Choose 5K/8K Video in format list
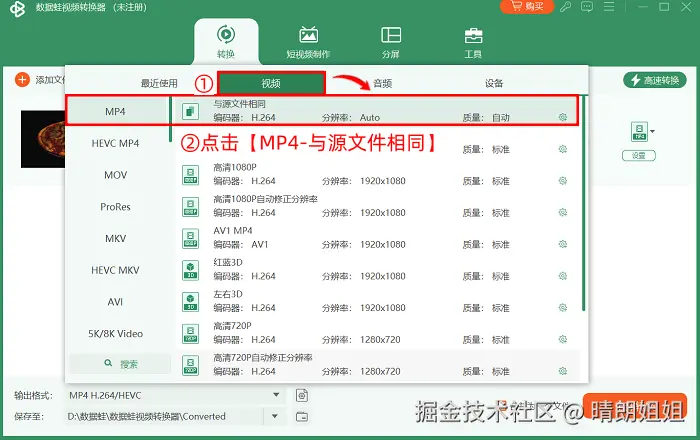 click(115, 333)
